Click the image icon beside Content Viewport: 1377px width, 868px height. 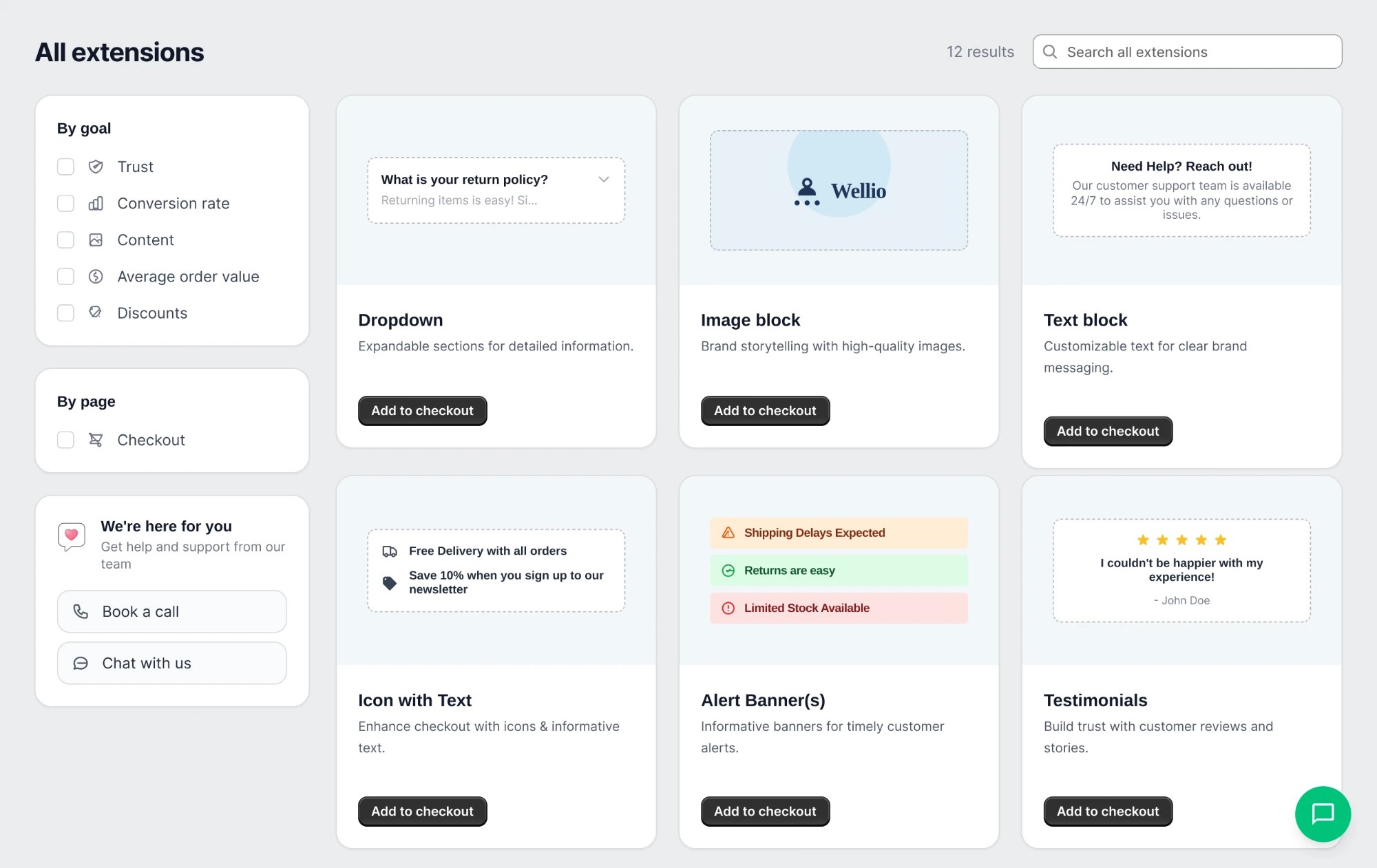coord(96,240)
